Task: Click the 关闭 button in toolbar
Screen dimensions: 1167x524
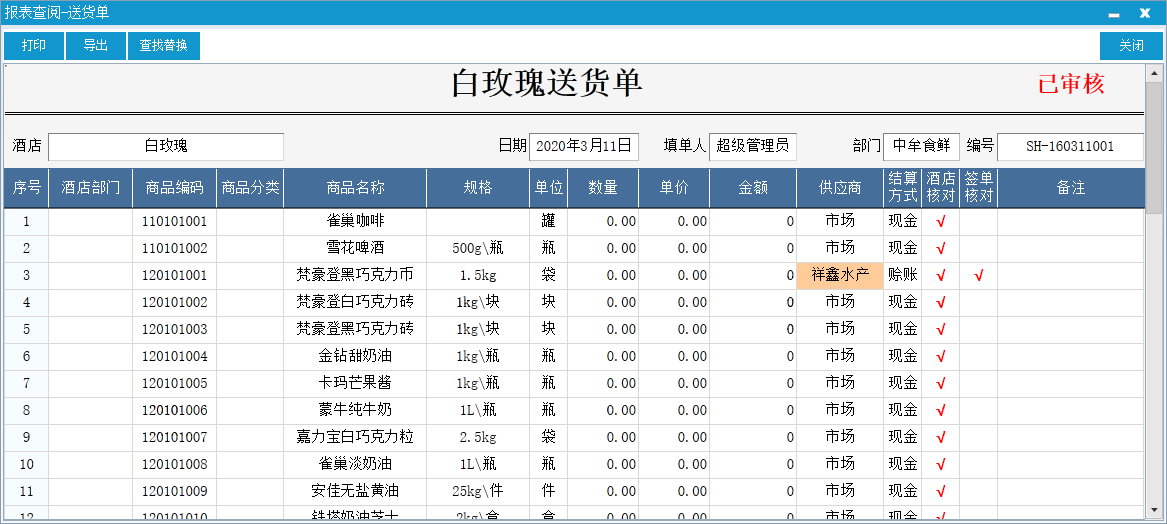Action: click(1131, 45)
